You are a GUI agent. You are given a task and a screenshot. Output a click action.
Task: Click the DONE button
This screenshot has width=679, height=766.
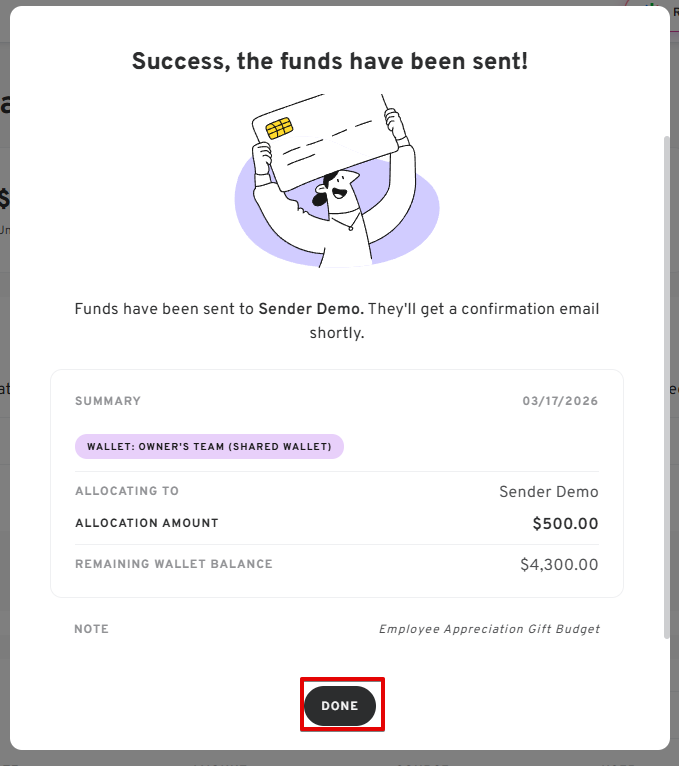click(x=339, y=706)
